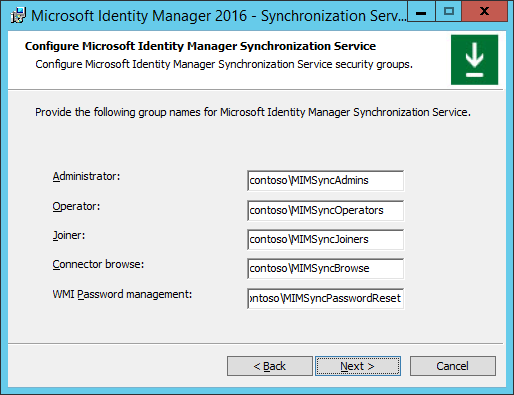514x395 pixels.
Task: Cancel the setup wizard
Action: (x=453, y=366)
